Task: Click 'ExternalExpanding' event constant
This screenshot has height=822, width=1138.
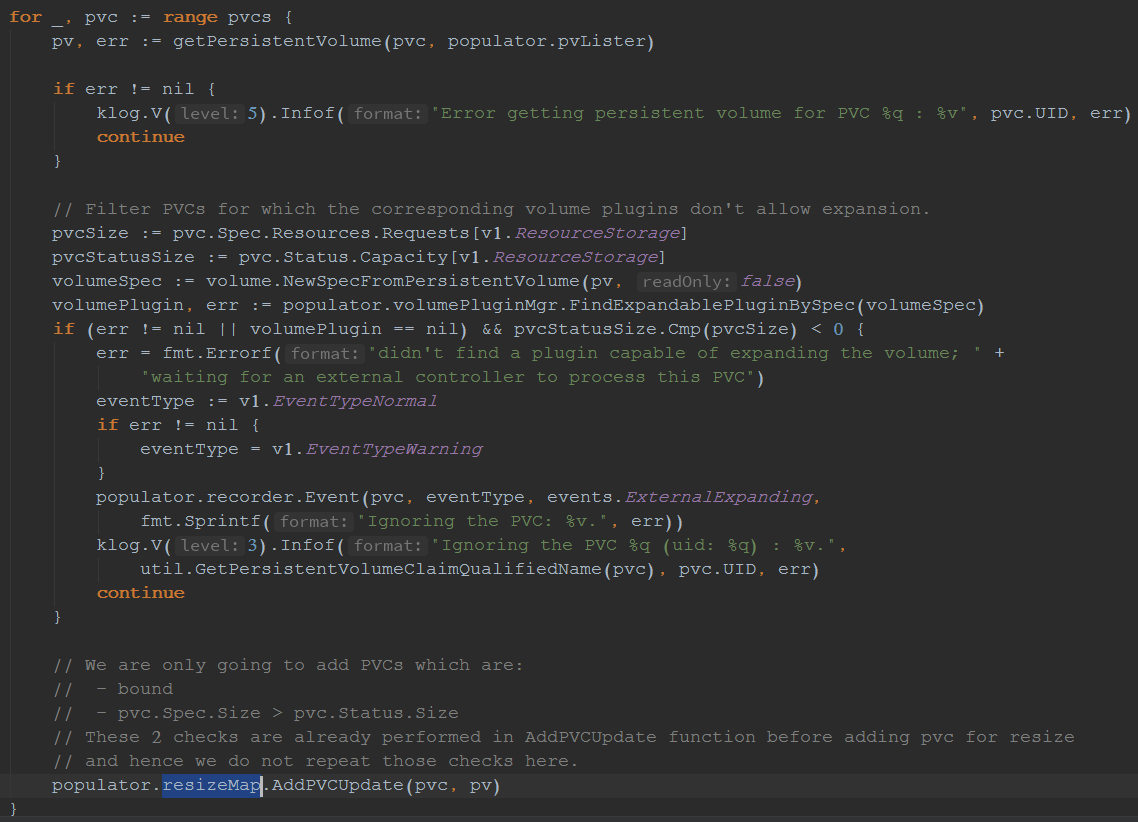Action: 719,497
